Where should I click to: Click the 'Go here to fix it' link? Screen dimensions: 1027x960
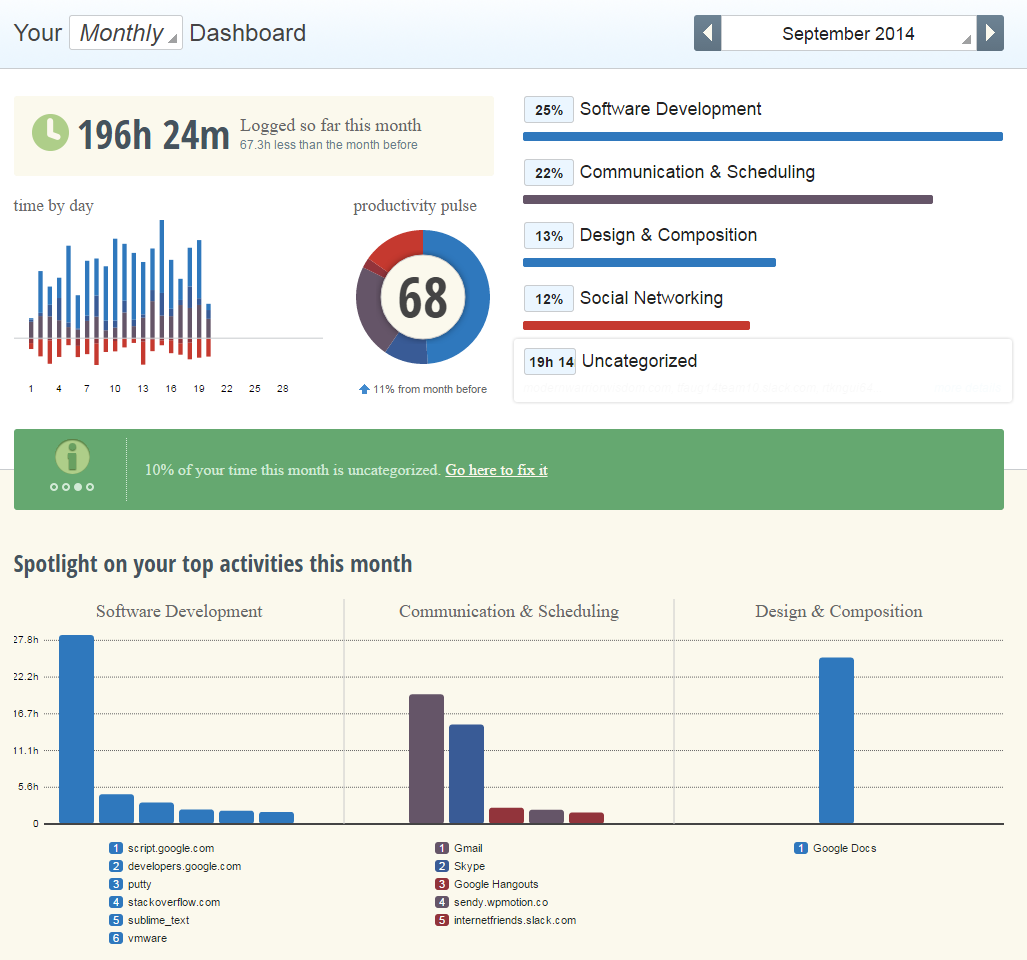pyautogui.click(x=496, y=470)
